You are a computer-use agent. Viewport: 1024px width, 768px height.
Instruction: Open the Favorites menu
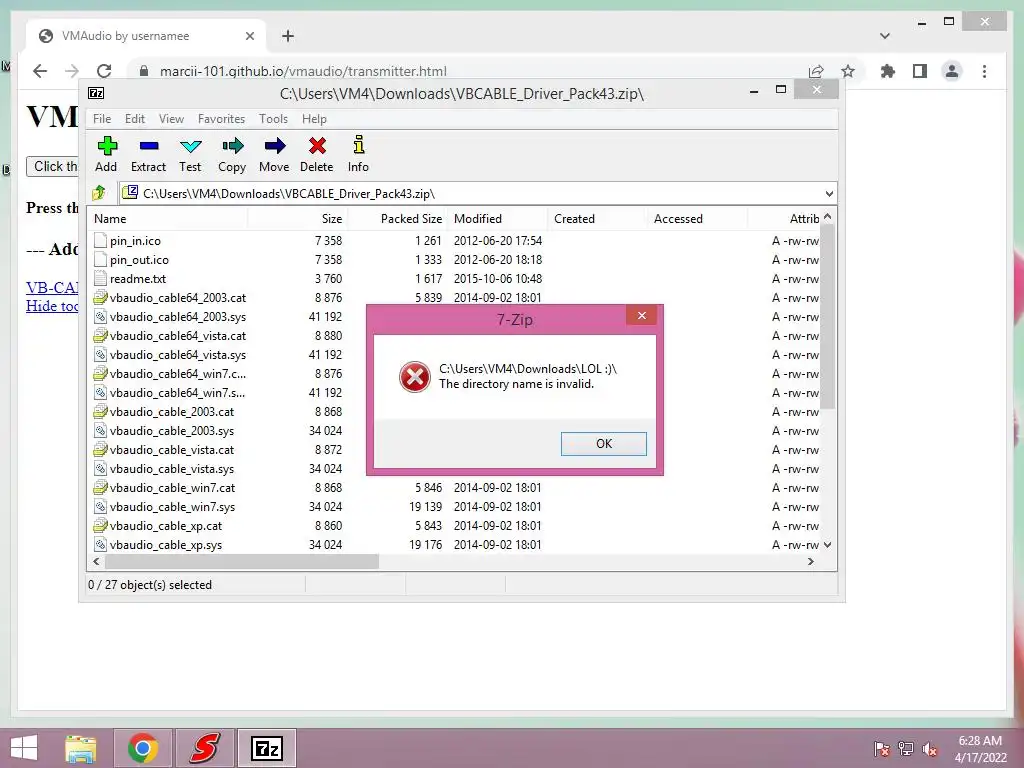pyautogui.click(x=221, y=119)
